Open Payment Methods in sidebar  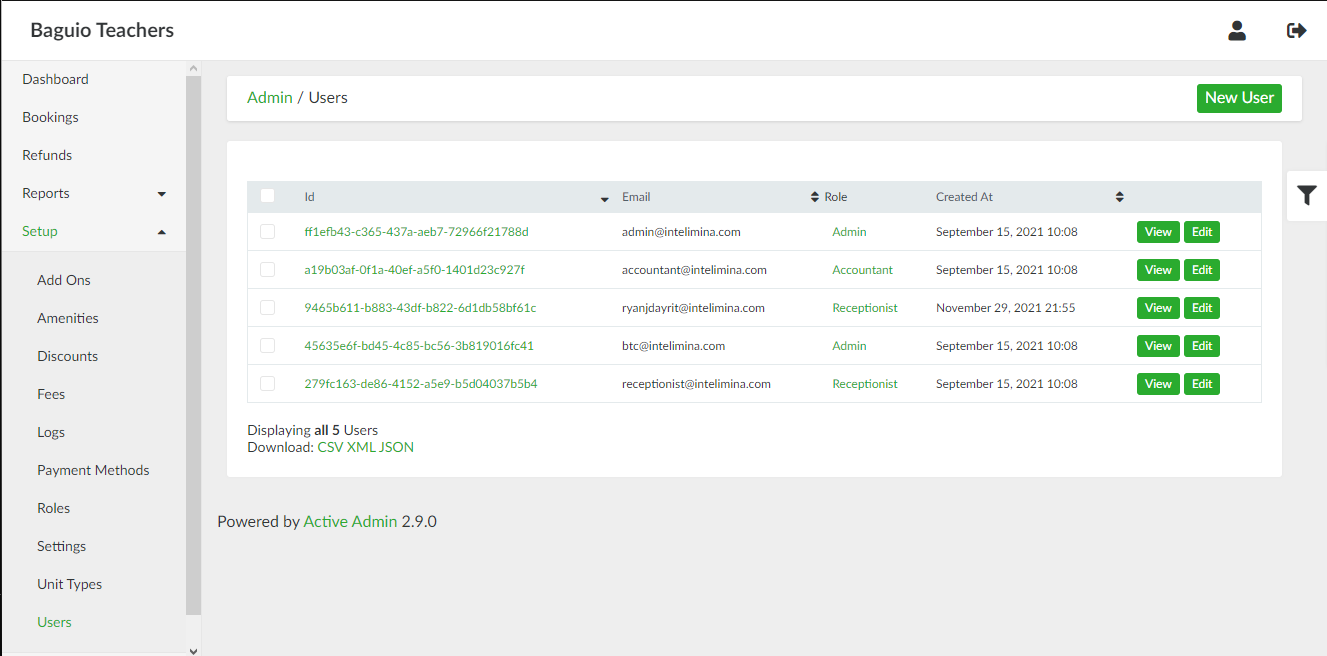coord(93,470)
